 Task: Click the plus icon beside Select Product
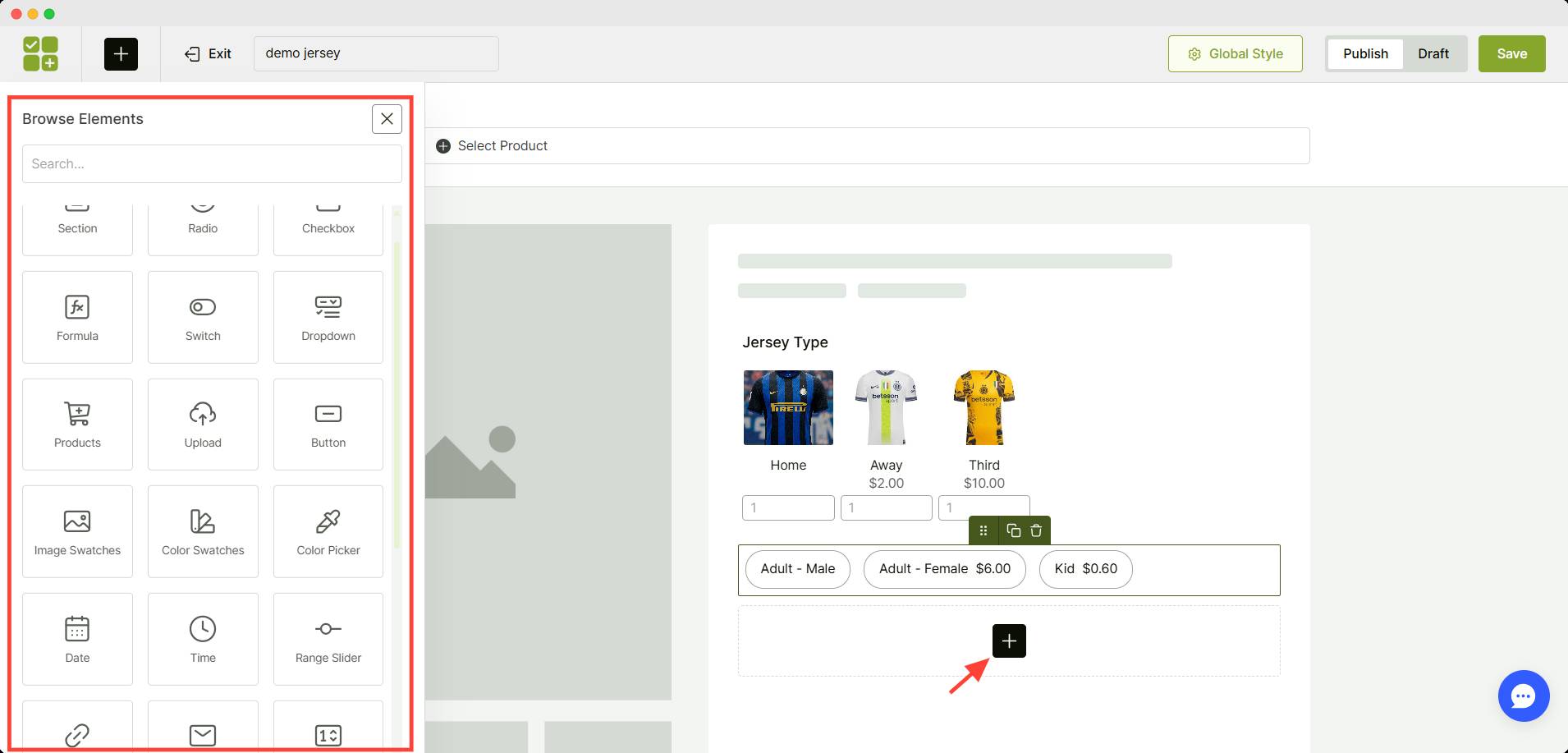(x=443, y=146)
